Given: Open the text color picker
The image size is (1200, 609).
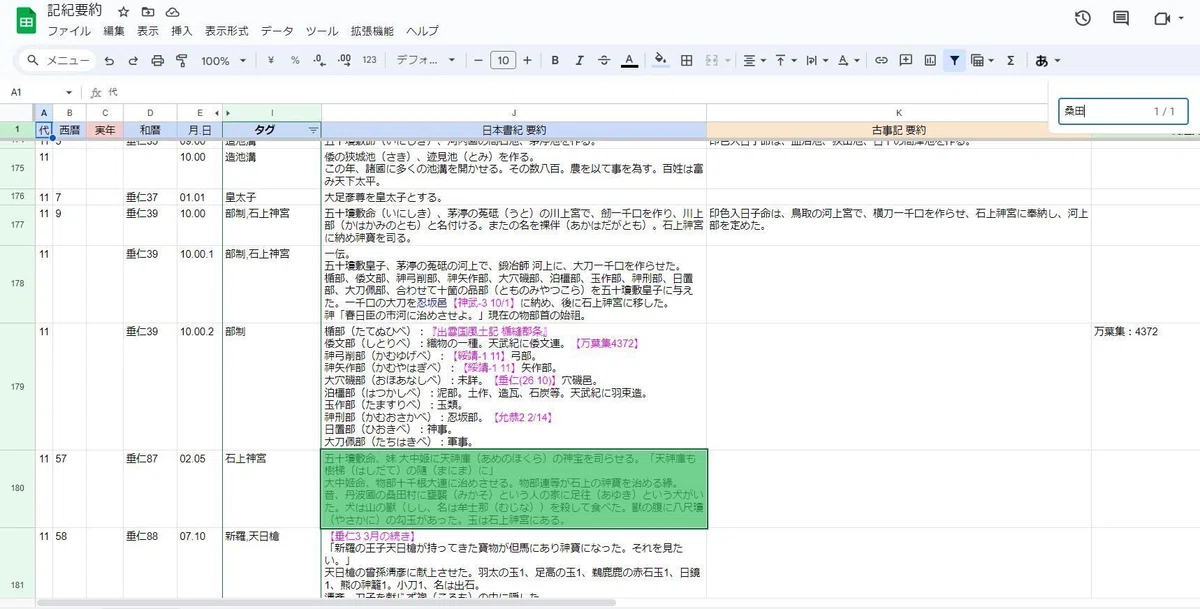Looking at the screenshot, I should [x=629, y=61].
